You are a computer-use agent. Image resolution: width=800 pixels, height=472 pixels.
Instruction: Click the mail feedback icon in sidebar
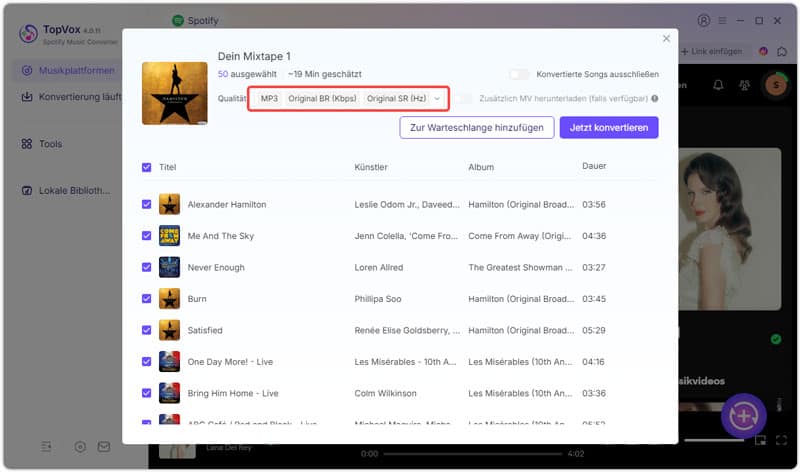(x=104, y=447)
